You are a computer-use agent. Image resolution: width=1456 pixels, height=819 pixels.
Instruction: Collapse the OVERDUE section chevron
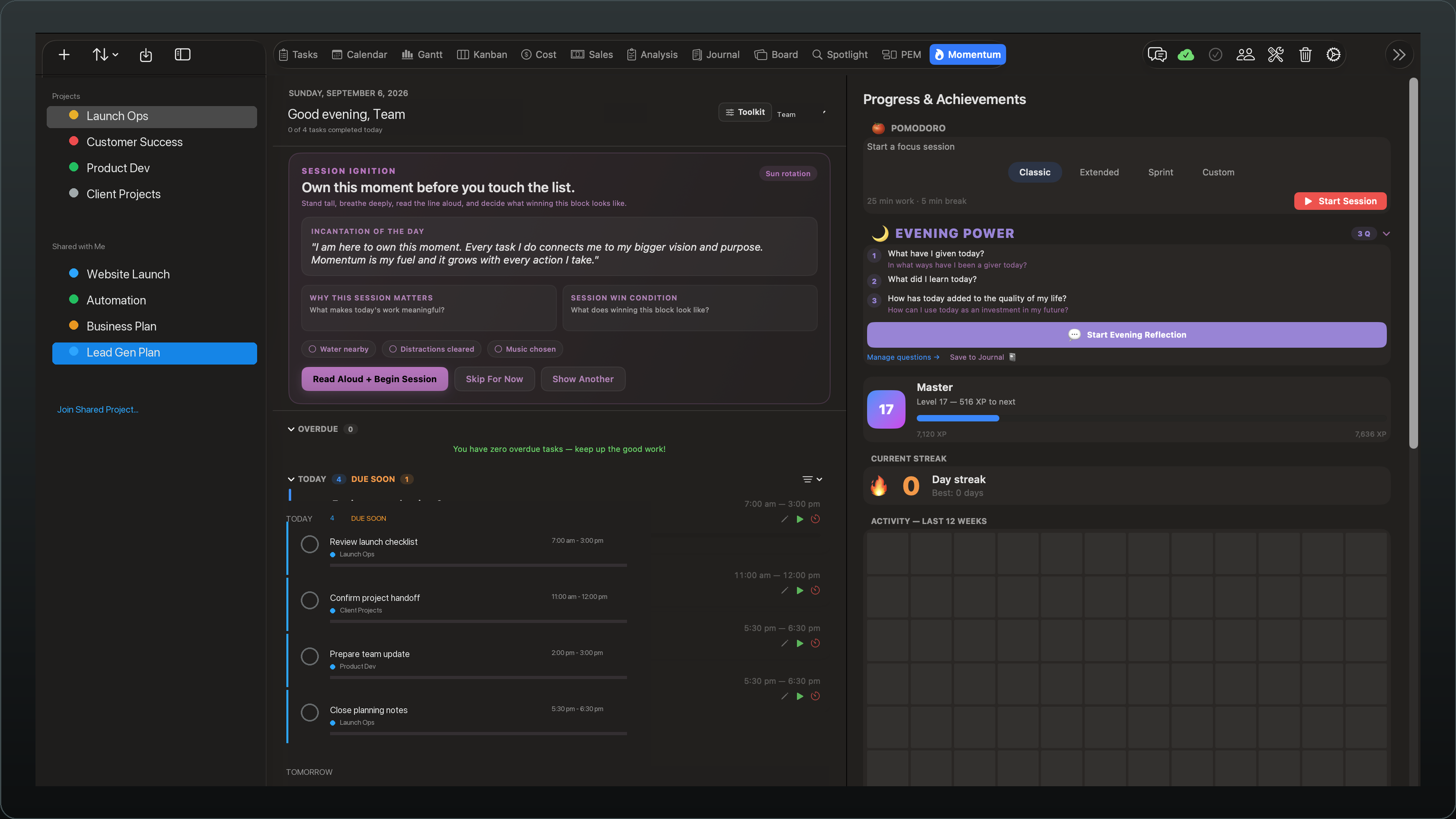click(291, 429)
